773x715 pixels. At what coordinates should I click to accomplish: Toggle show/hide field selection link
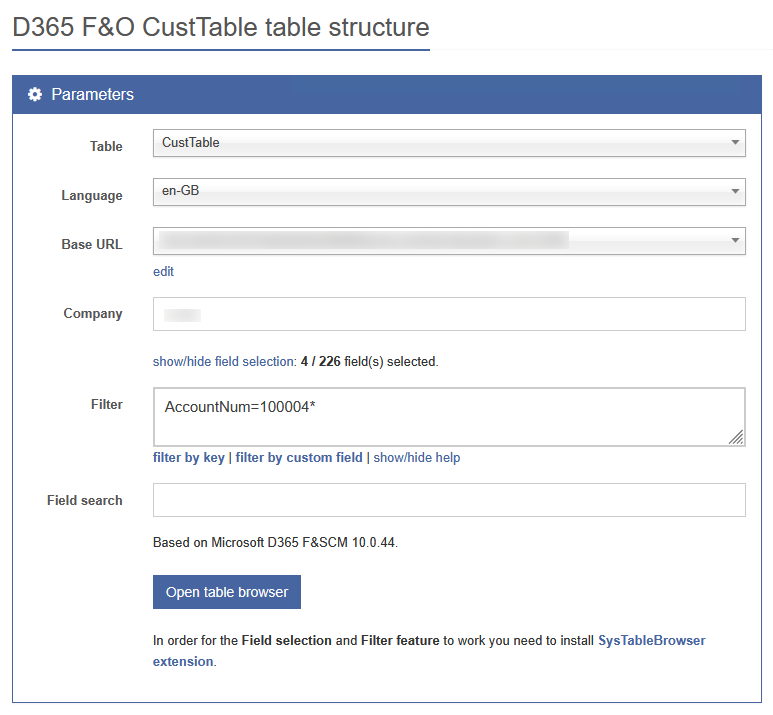pyautogui.click(x=224, y=361)
